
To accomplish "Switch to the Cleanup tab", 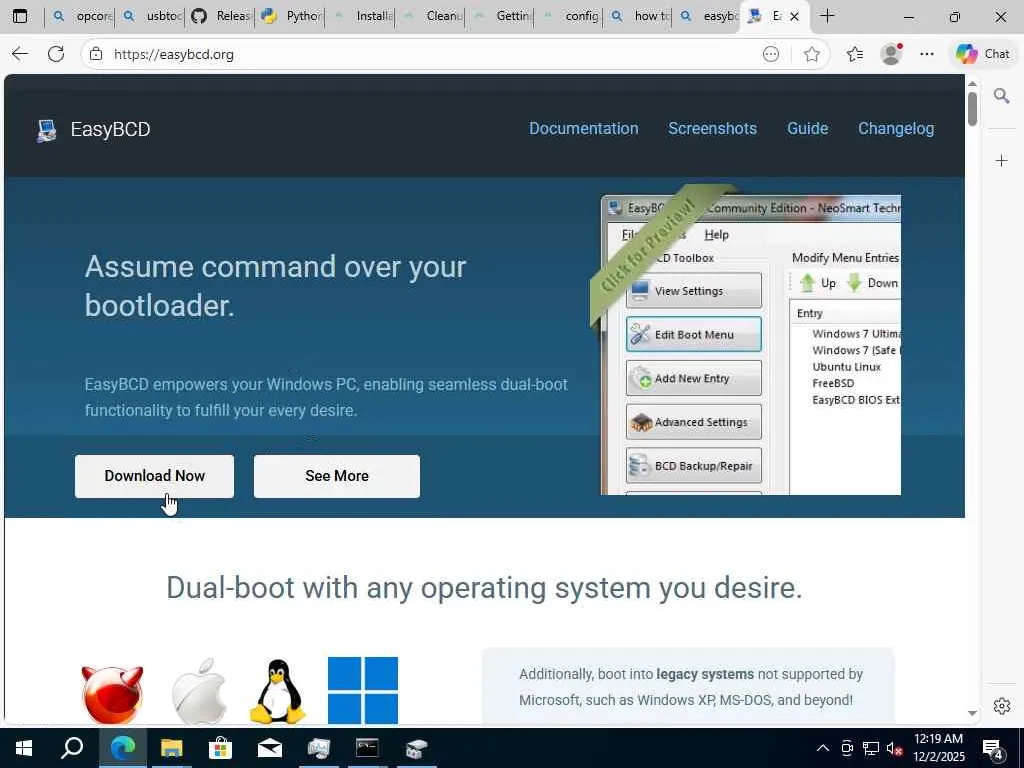I will tap(430, 16).
